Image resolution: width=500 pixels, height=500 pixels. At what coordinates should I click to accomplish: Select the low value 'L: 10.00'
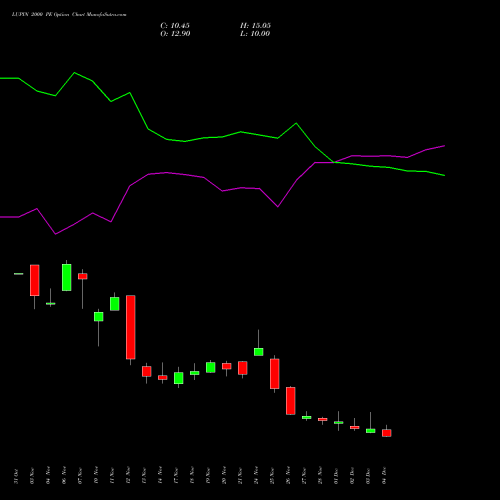pos(255,34)
